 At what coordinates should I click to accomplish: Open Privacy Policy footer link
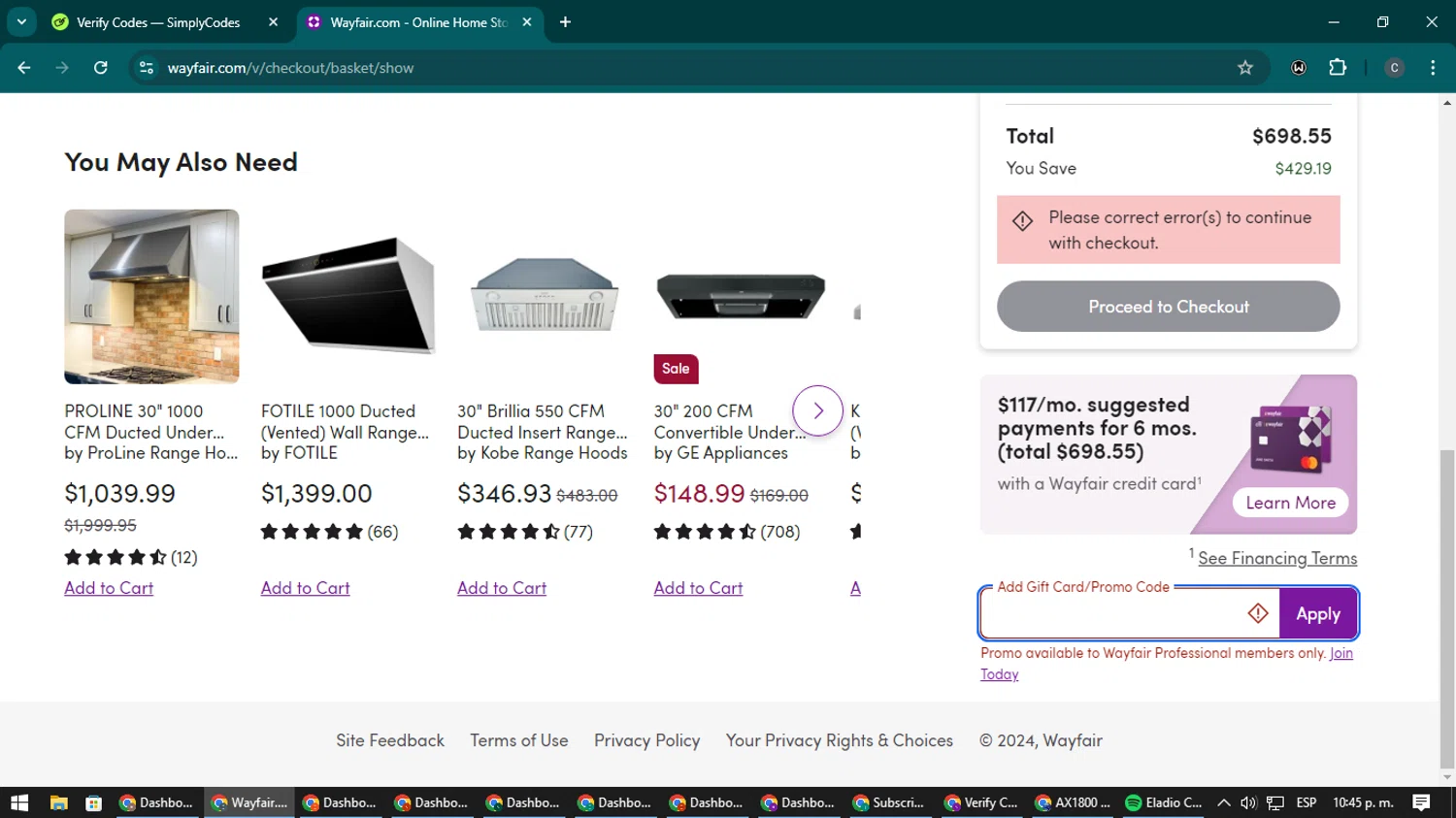pyautogui.click(x=647, y=740)
